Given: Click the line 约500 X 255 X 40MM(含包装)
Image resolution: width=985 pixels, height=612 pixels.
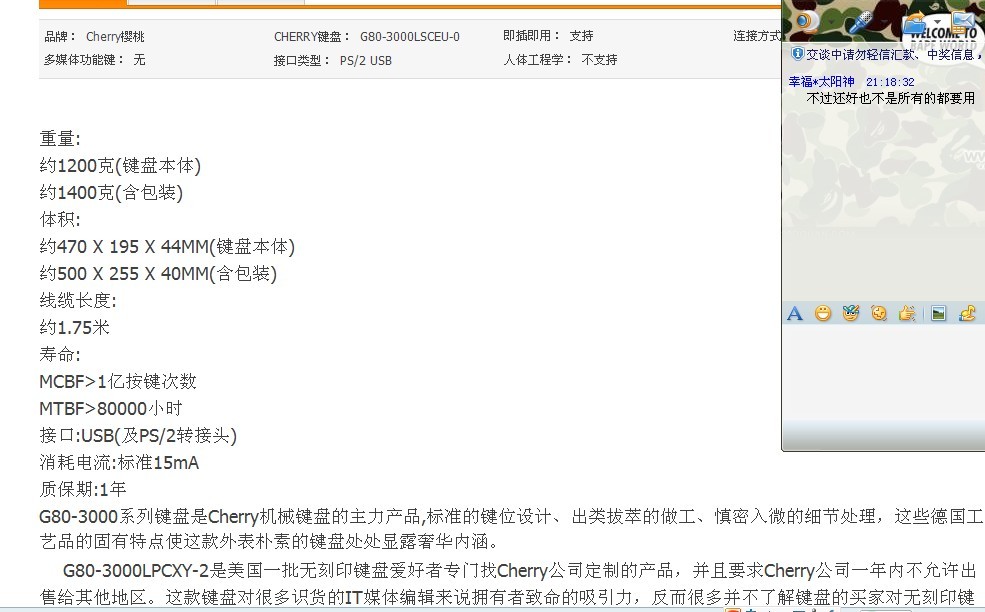Looking at the screenshot, I should pyautogui.click(x=158, y=273).
